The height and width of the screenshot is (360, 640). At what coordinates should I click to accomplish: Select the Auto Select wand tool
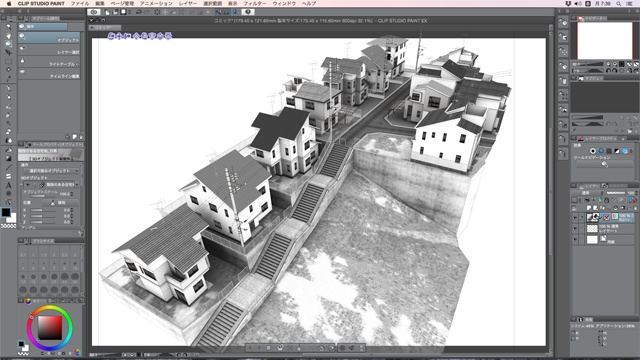click(x=8, y=70)
